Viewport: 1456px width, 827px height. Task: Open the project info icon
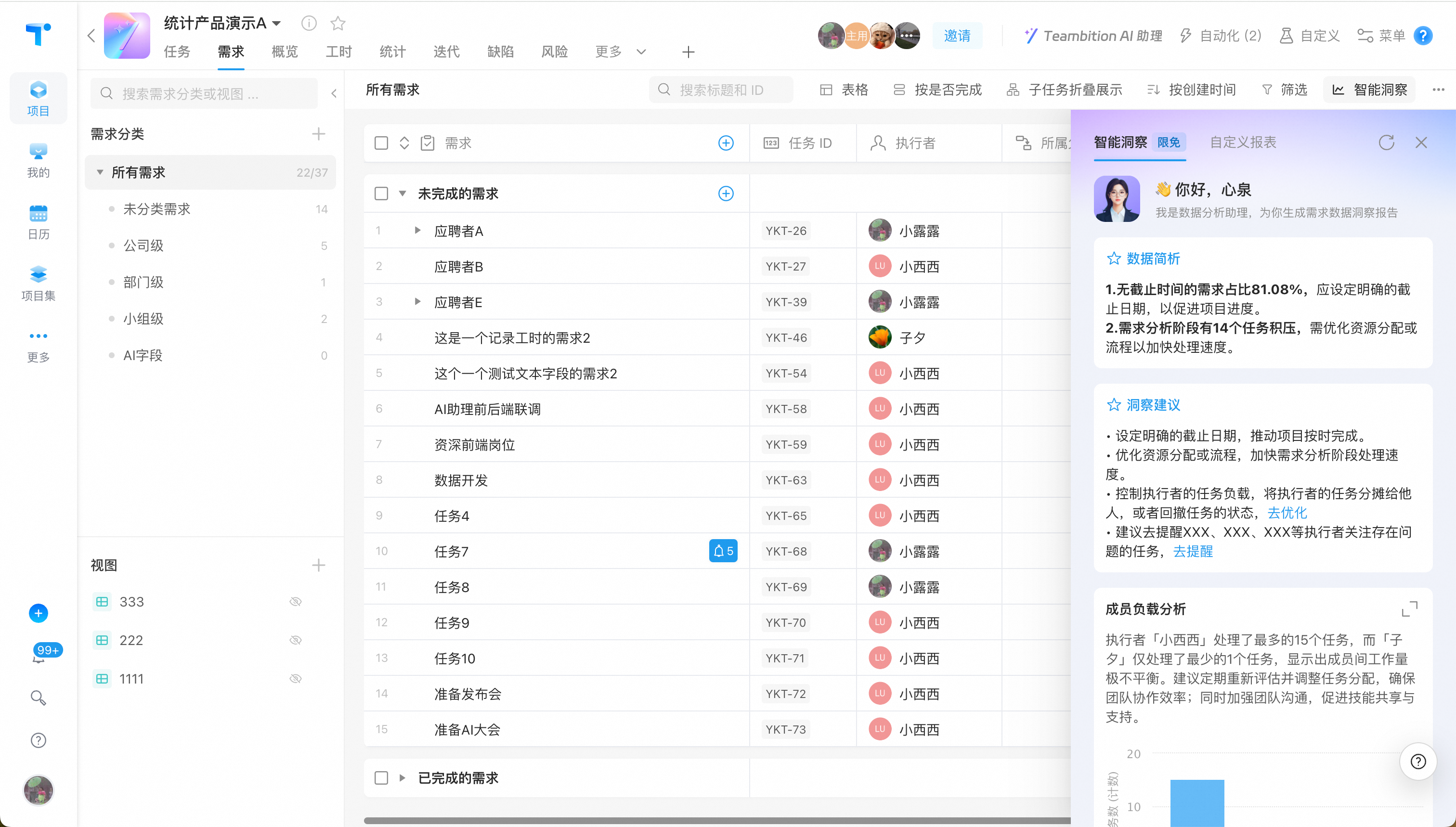click(x=309, y=23)
